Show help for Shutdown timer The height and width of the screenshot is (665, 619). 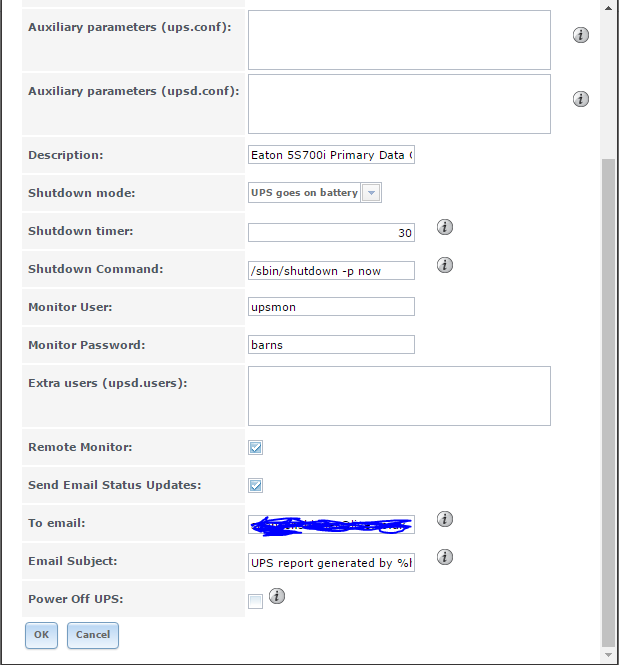coord(446,227)
